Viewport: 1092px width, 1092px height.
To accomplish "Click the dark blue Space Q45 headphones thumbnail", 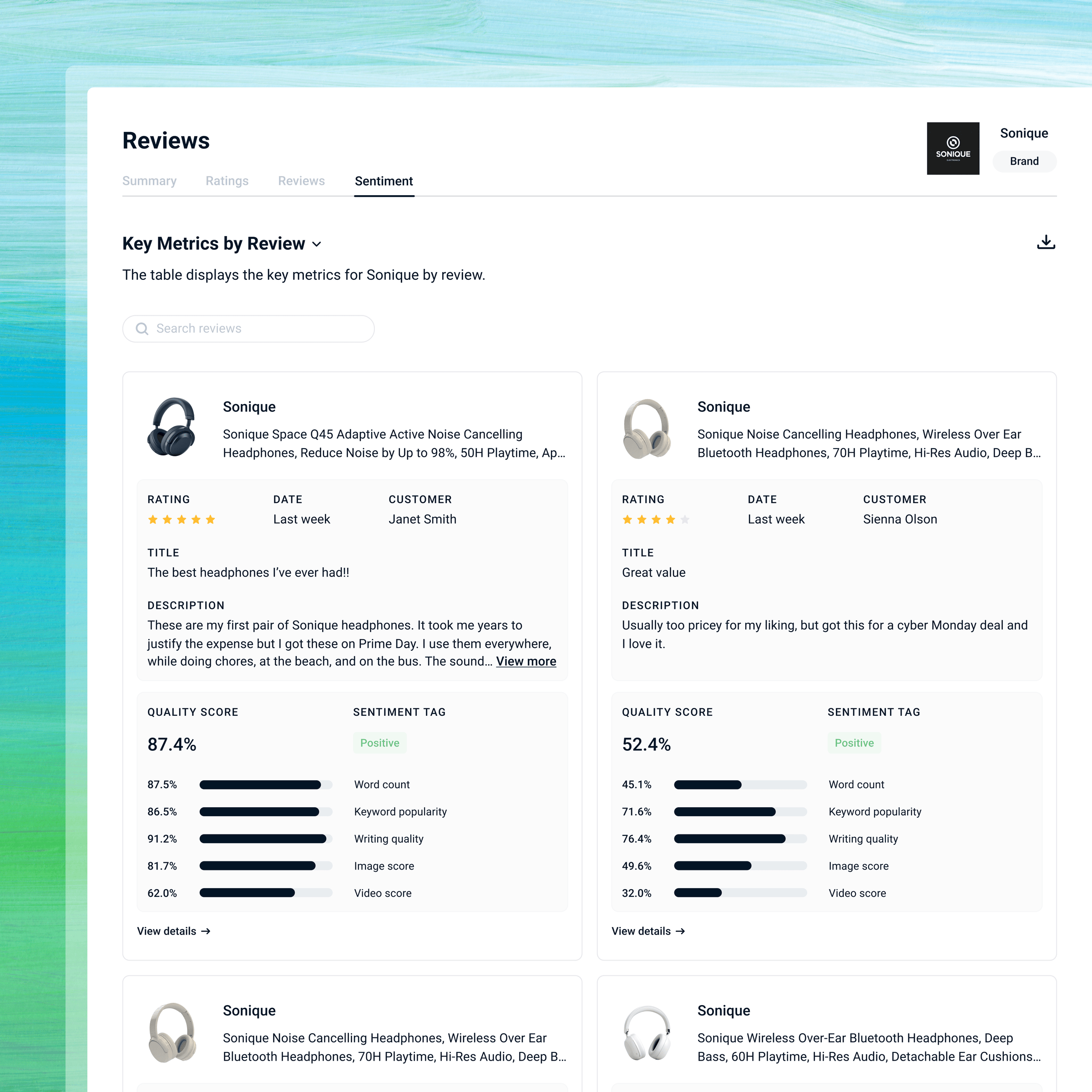I will point(171,427).
